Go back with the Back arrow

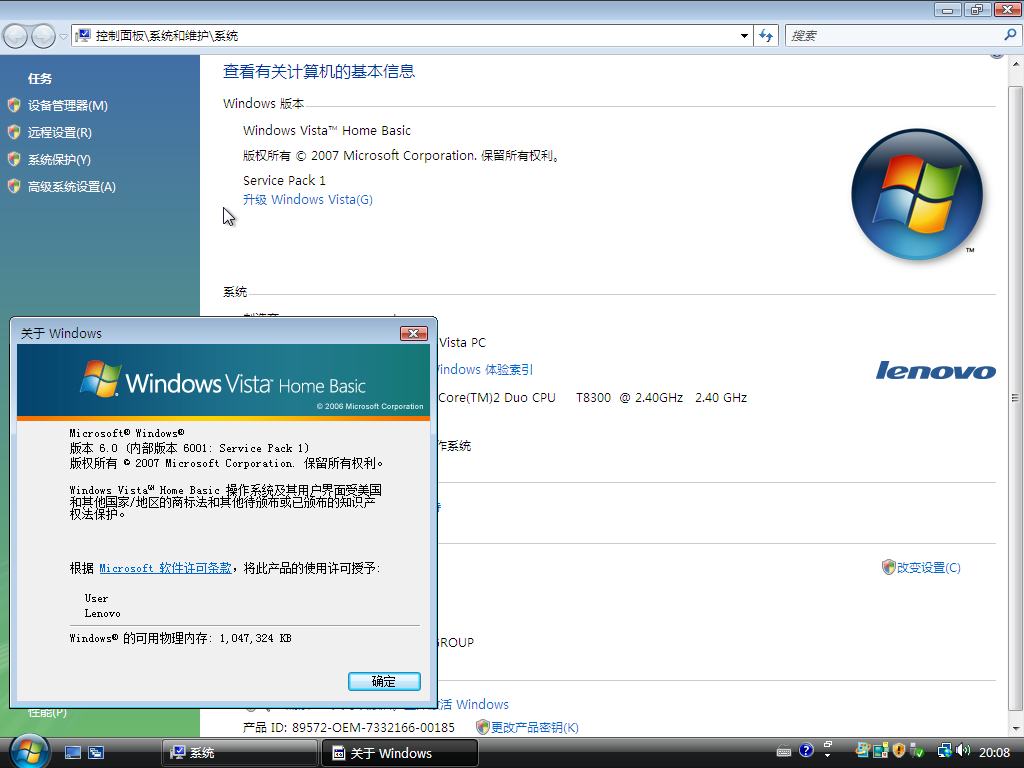pos(16,36)
